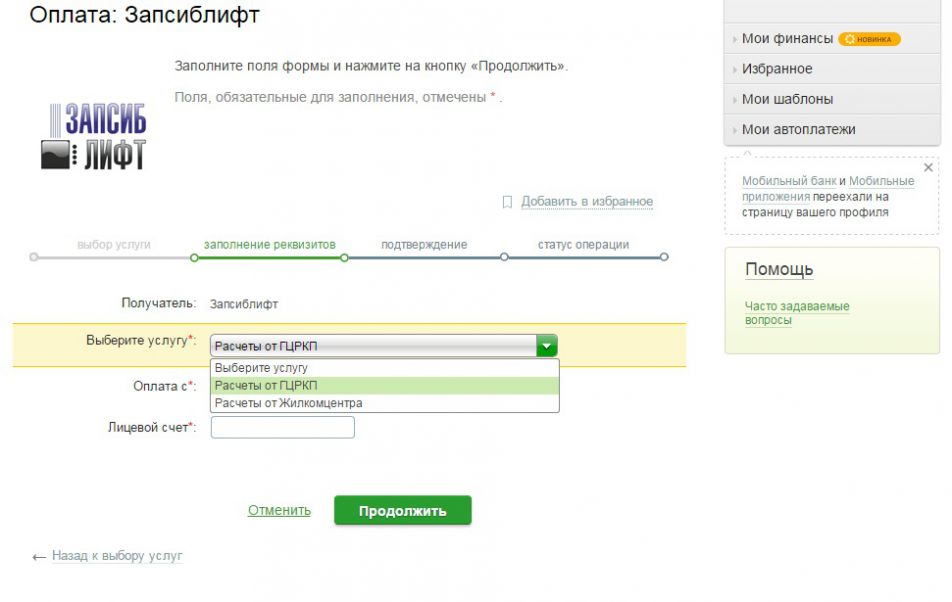Click the статус операции step label

[x=583, y=245]
